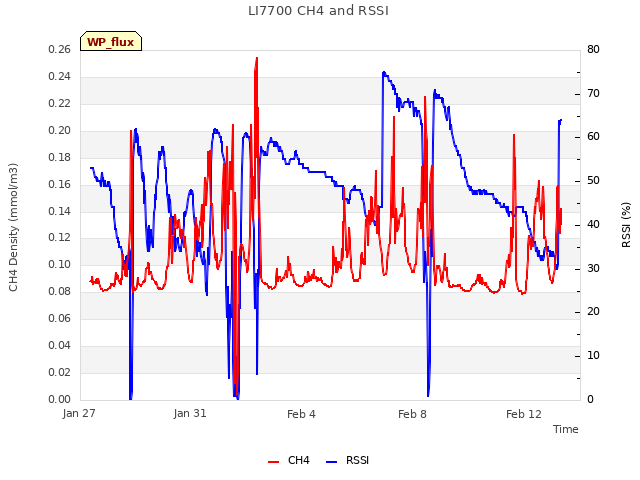640x480 pixels.
Task: Click the blue RSSI drop to zero after Feb 8
Action: (x=428, y=395)
